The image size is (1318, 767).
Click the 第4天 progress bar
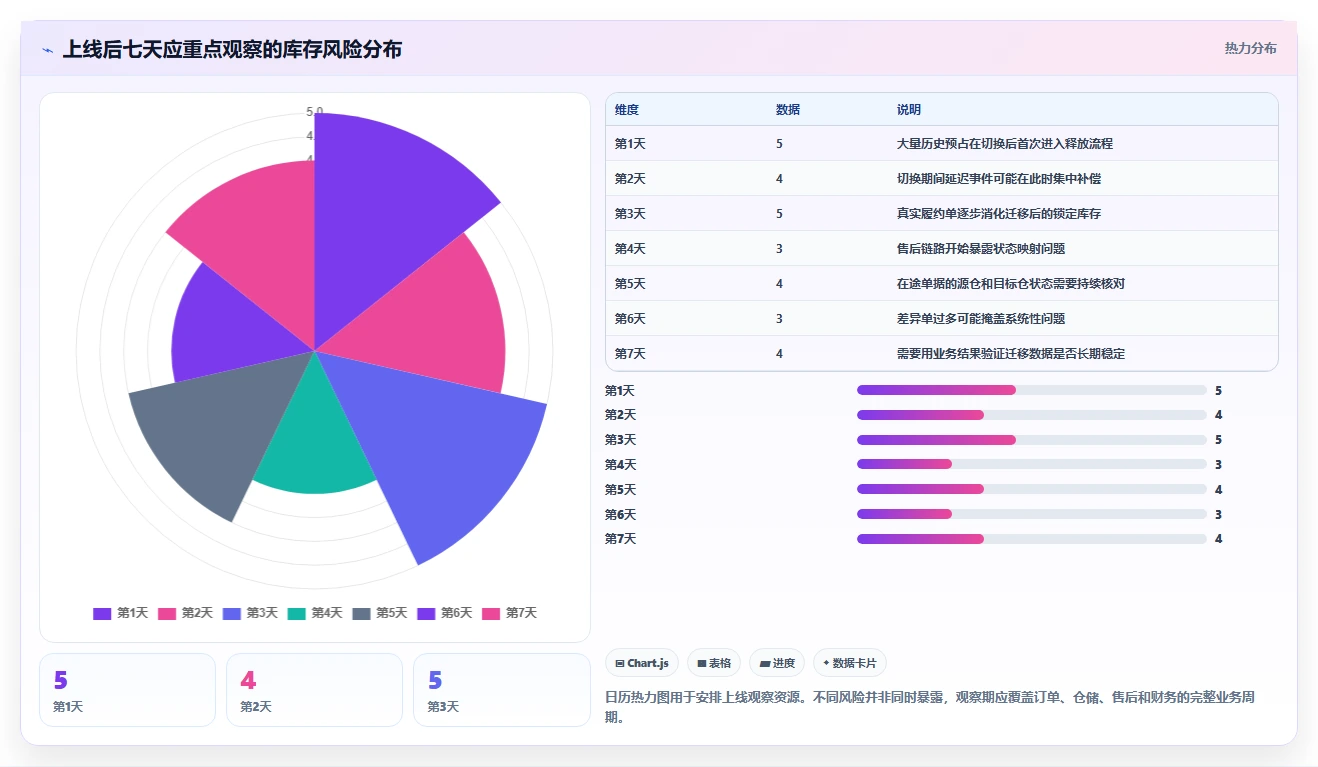point(1032,464)
